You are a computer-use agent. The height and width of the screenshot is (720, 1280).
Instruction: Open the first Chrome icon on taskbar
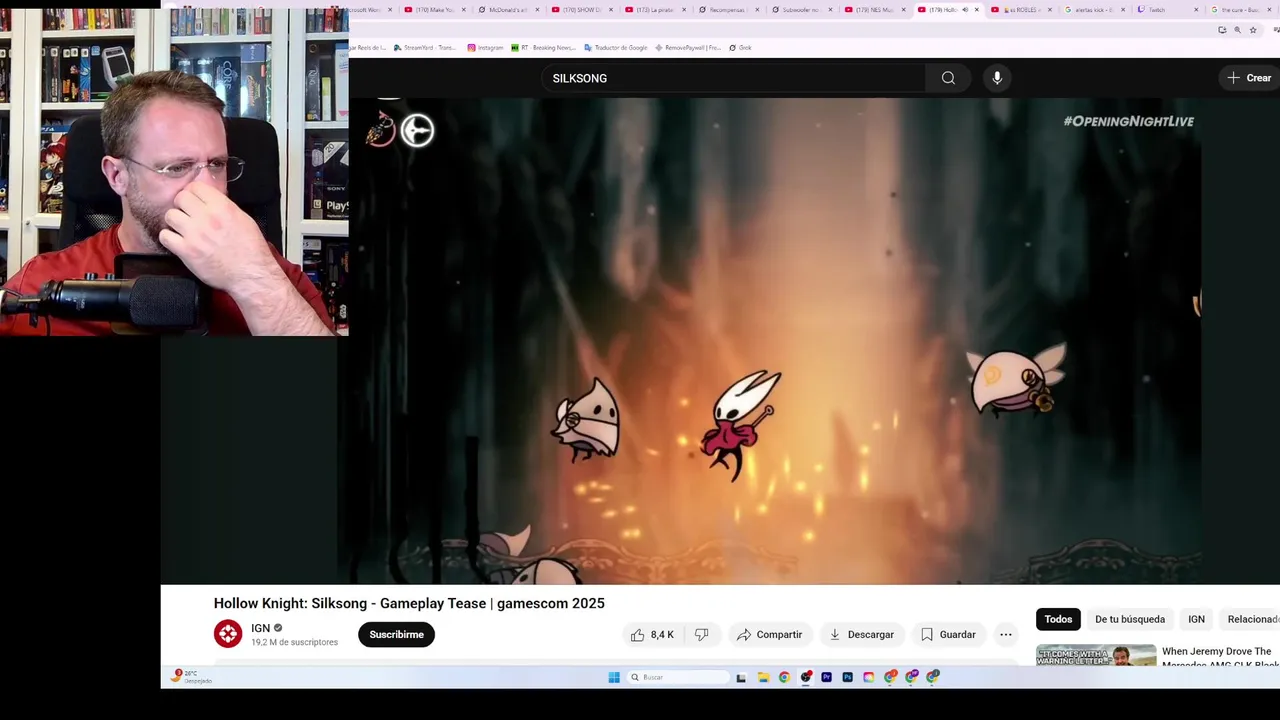pyautogui.click(x=784, y=677)
